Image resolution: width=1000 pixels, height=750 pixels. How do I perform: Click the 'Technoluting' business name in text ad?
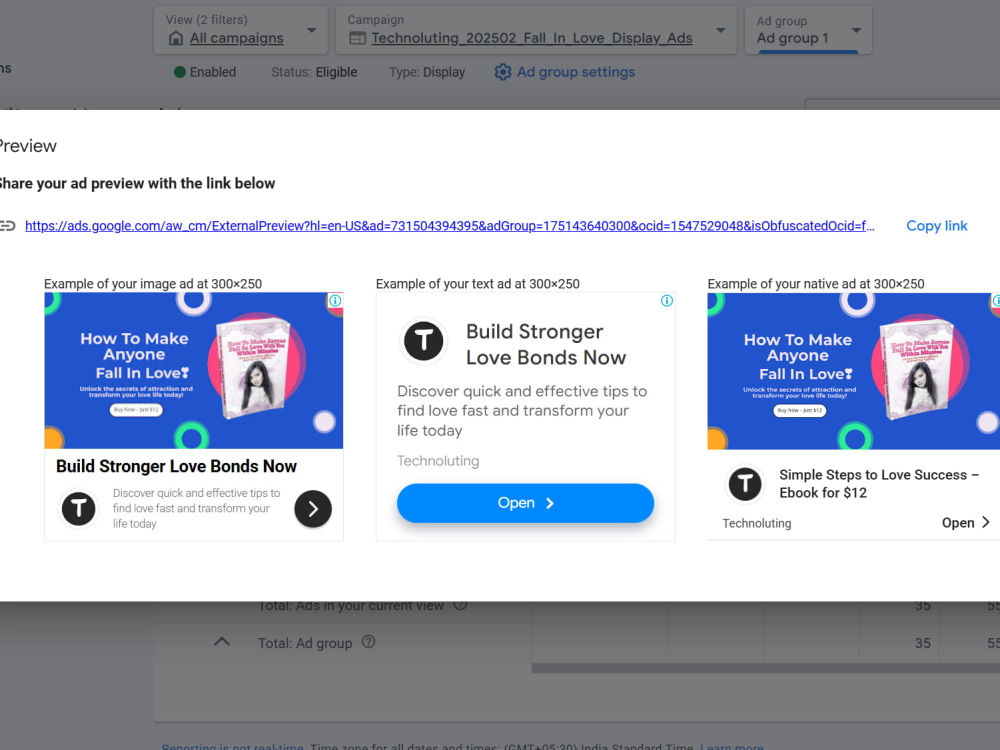pyautogui.click(x=438, y=461)
